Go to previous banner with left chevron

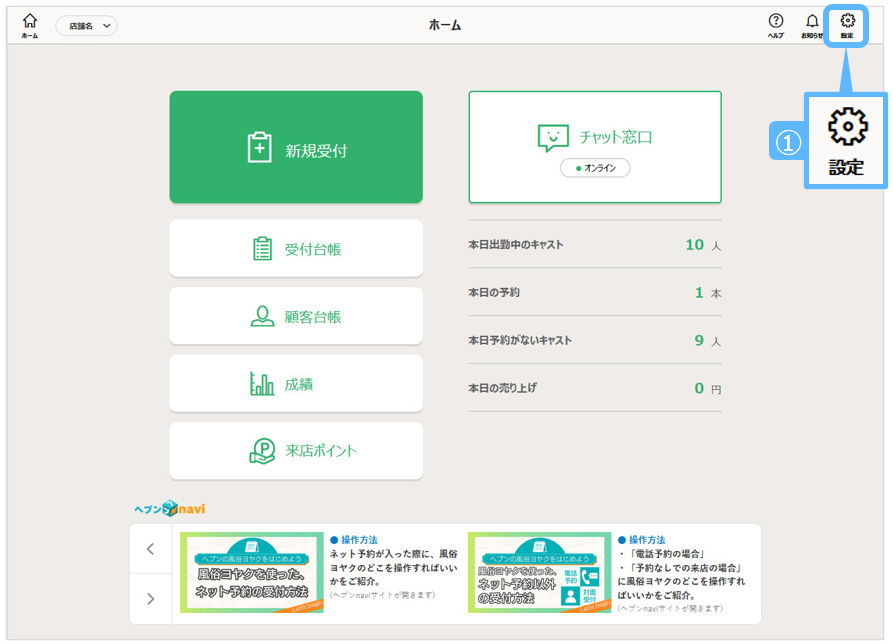(x=151, y=549)
